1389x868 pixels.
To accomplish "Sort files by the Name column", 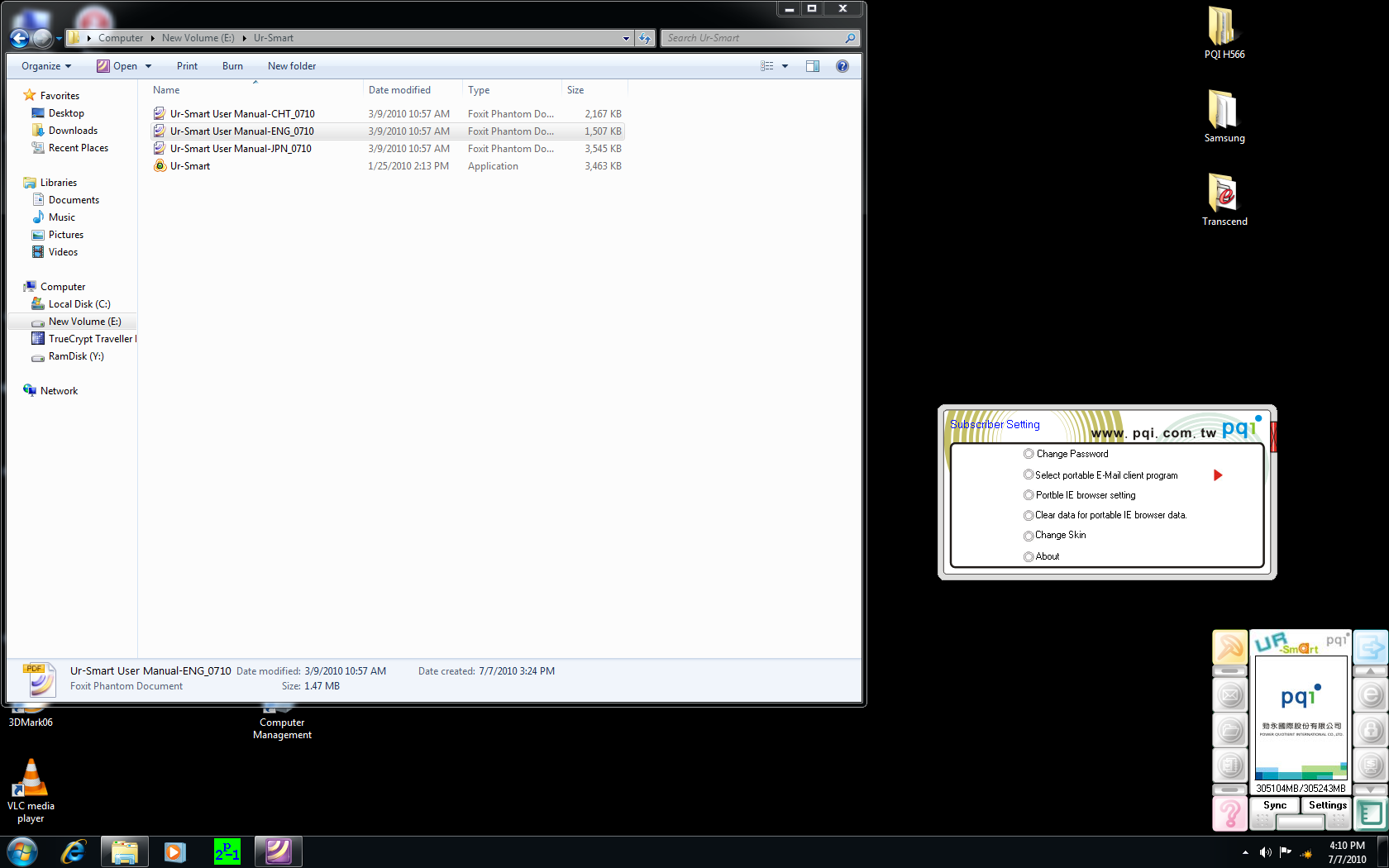I will pyautogui.click(x=255, y=90).
